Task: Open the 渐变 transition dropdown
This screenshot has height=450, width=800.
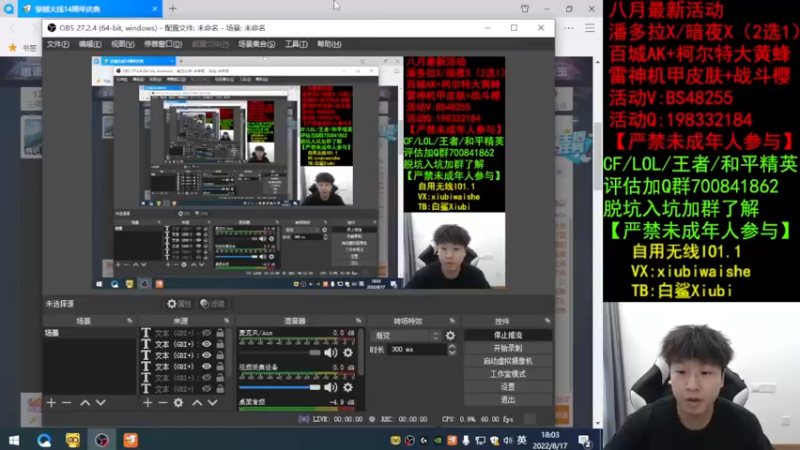Action: coord(407,336)
